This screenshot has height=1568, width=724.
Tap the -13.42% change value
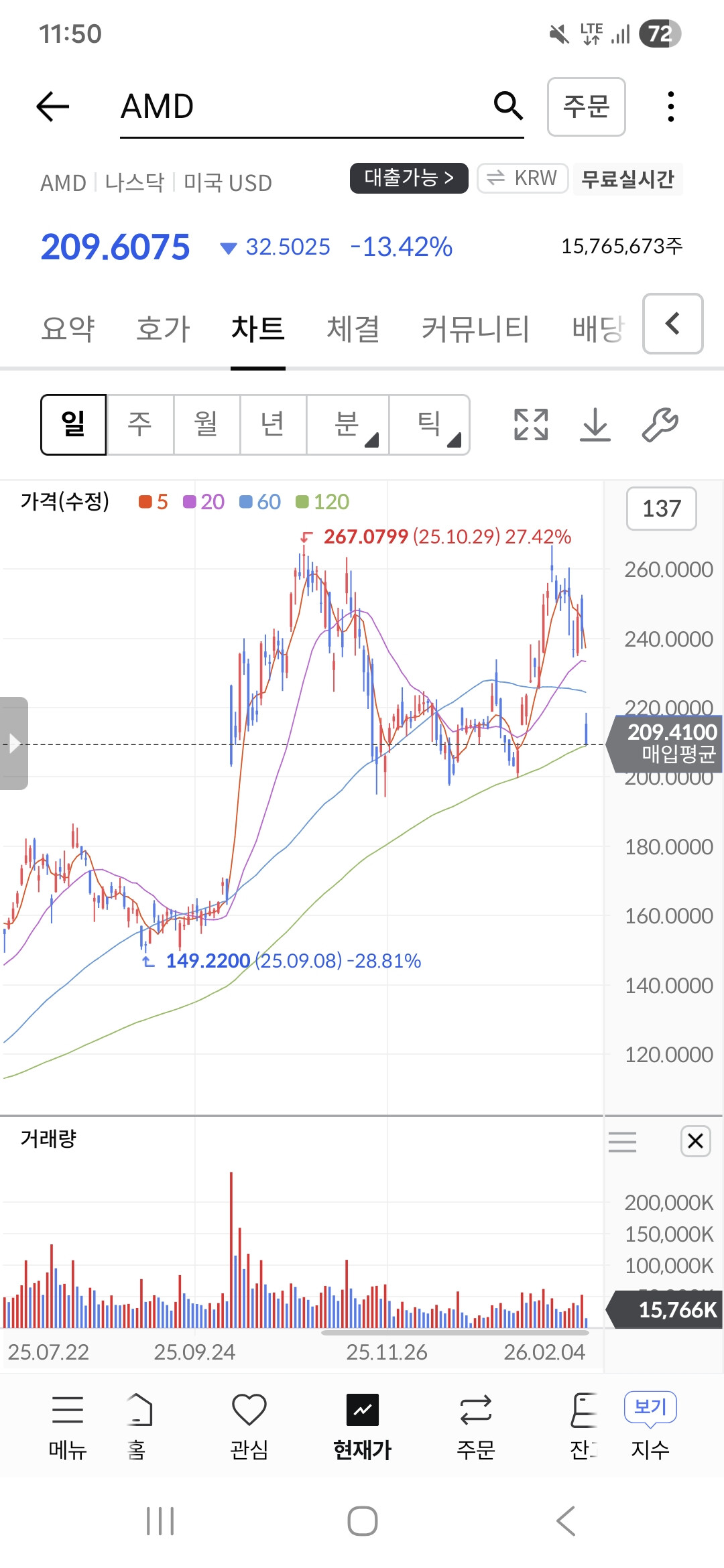pyautogui.click(x=402, y=247)
